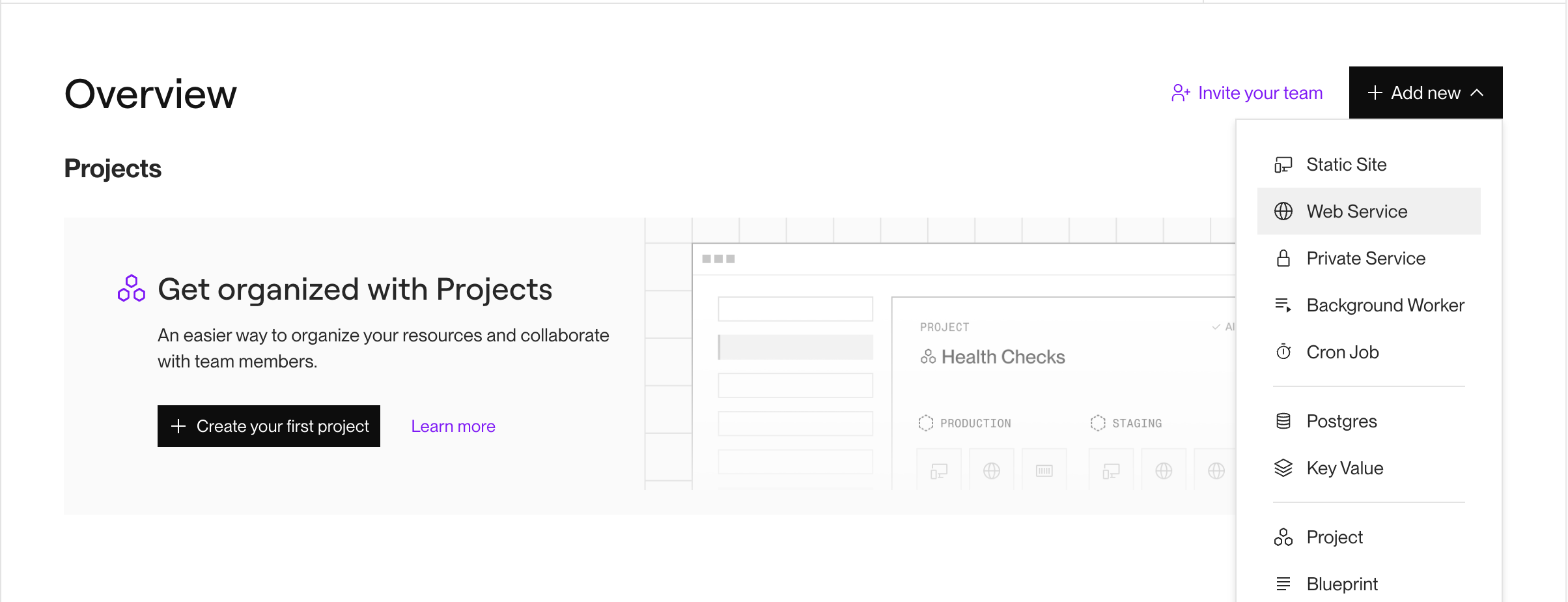Collapse the Add new dropdown chevron
The image size is (1568, 602).
[1477, 93]
